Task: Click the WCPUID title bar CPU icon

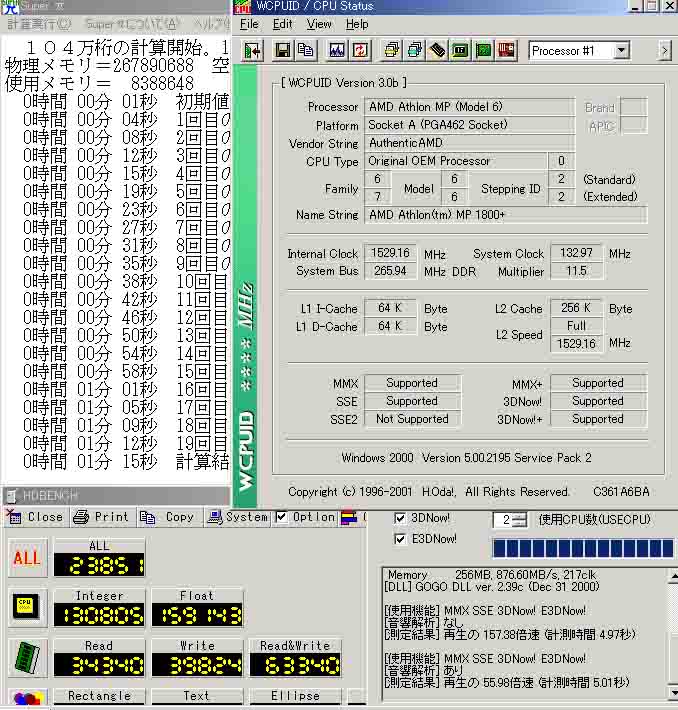Action: pos(242,6)
